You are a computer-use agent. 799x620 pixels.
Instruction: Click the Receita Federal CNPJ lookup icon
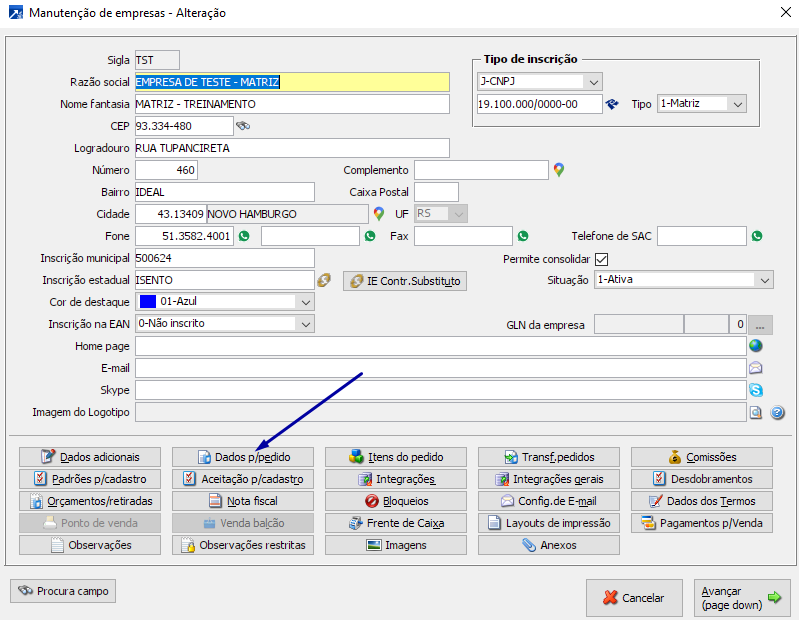[613, 104]
